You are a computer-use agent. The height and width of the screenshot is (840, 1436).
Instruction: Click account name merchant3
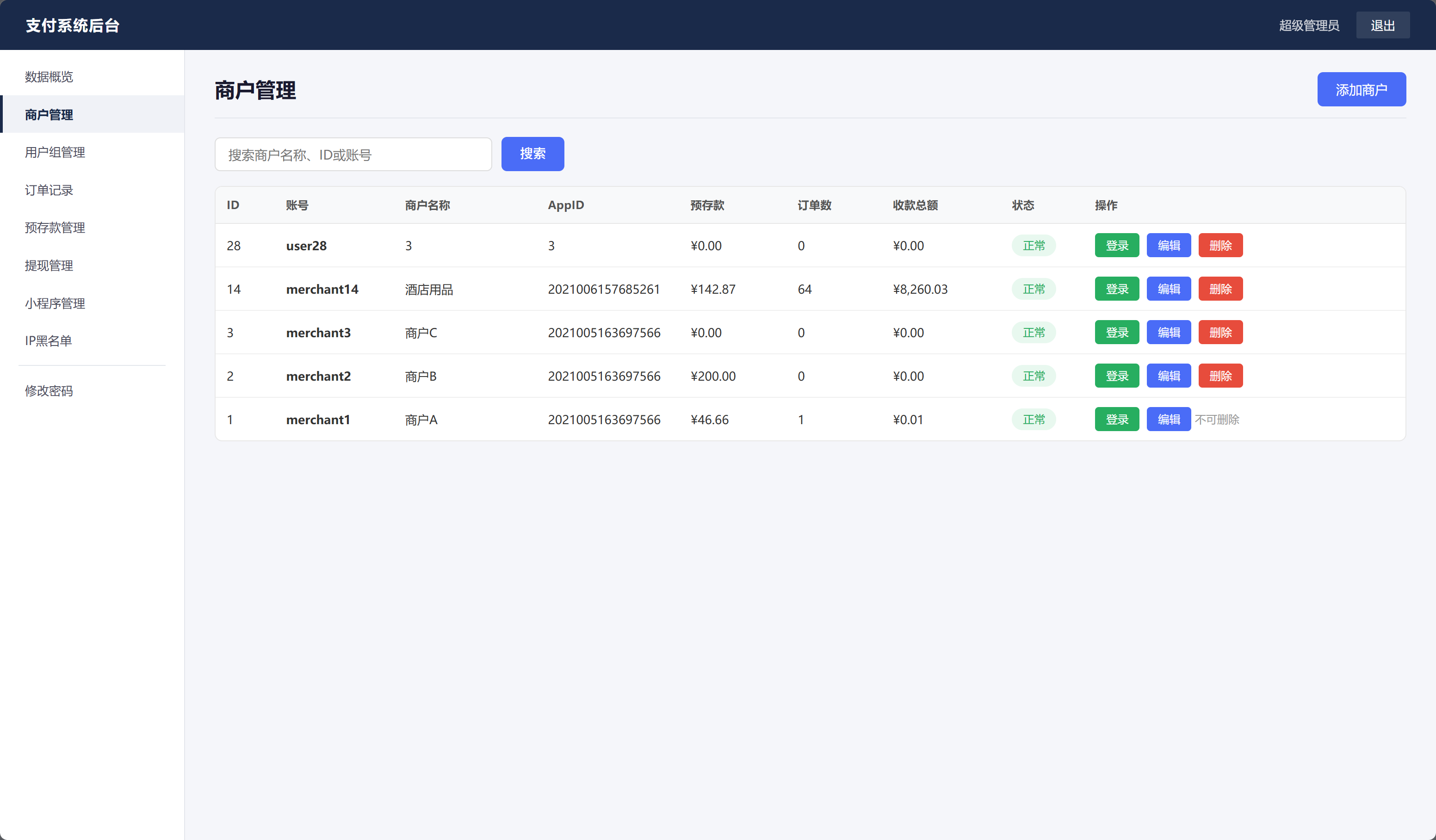tap(318, 332)
